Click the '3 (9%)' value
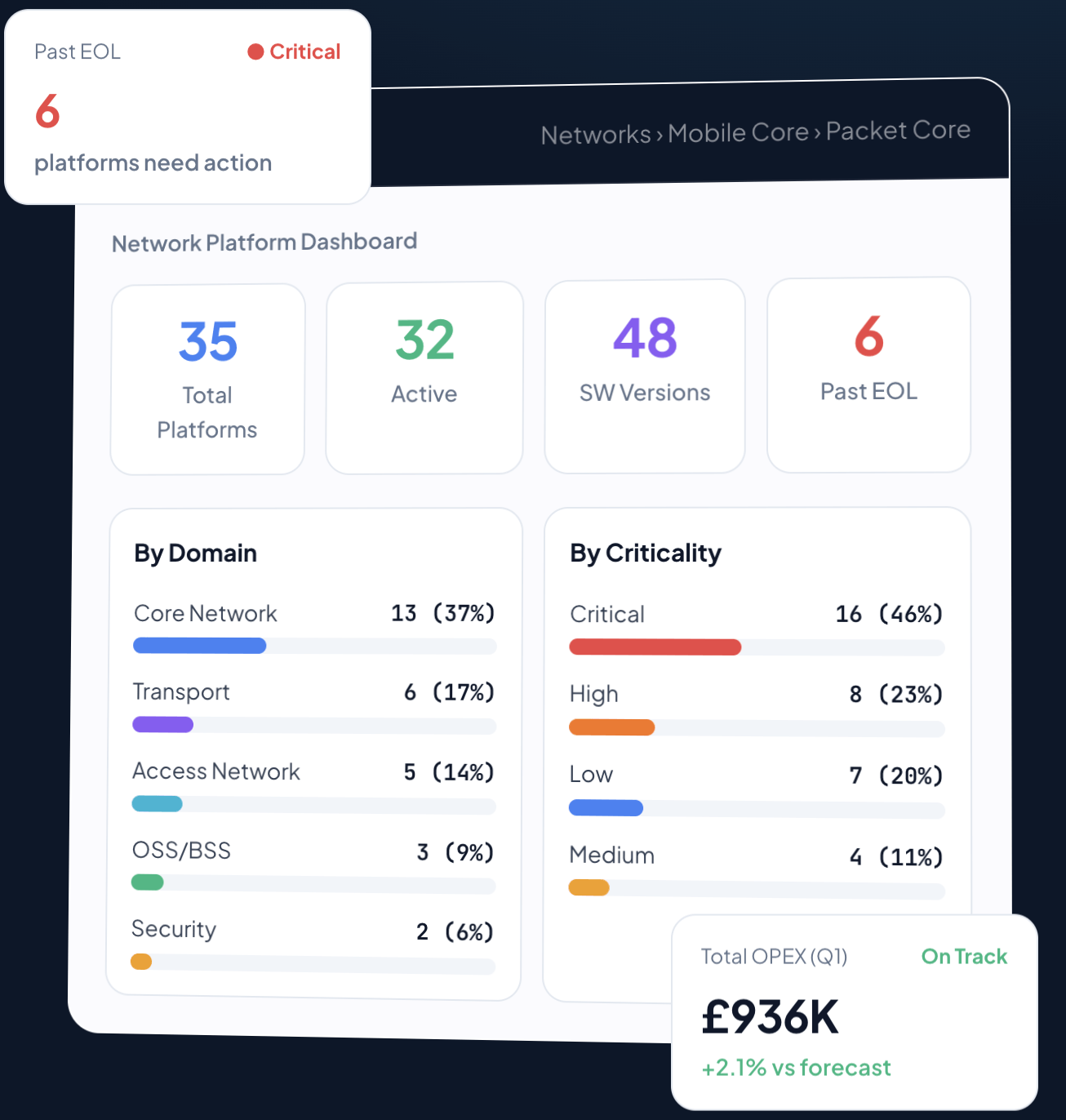 pos(455,852)
